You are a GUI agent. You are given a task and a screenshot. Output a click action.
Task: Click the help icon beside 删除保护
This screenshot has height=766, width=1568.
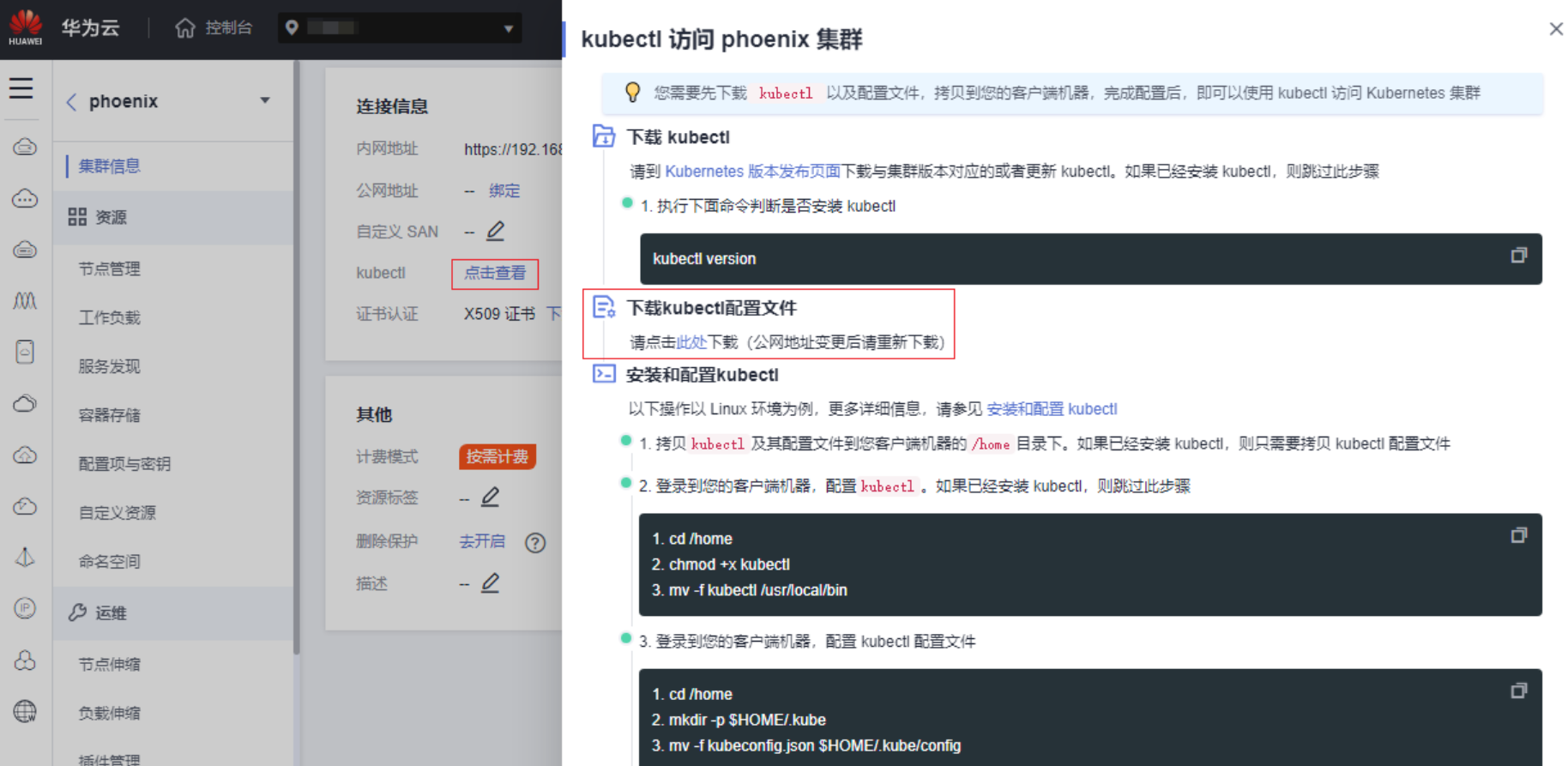tap(535, 543)
